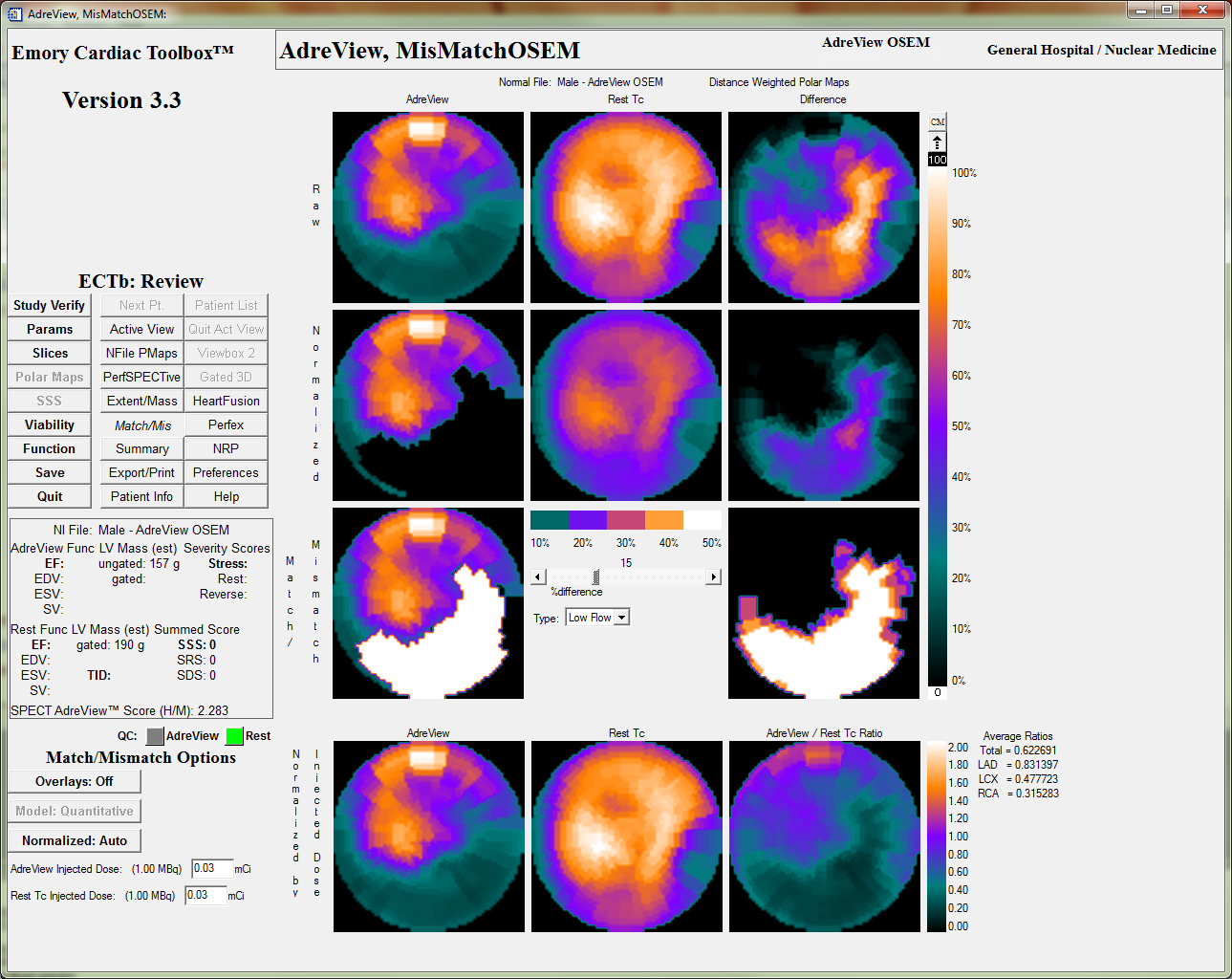Open the Extent/Mass view
Screen dimensions: 1232x979
142,401
